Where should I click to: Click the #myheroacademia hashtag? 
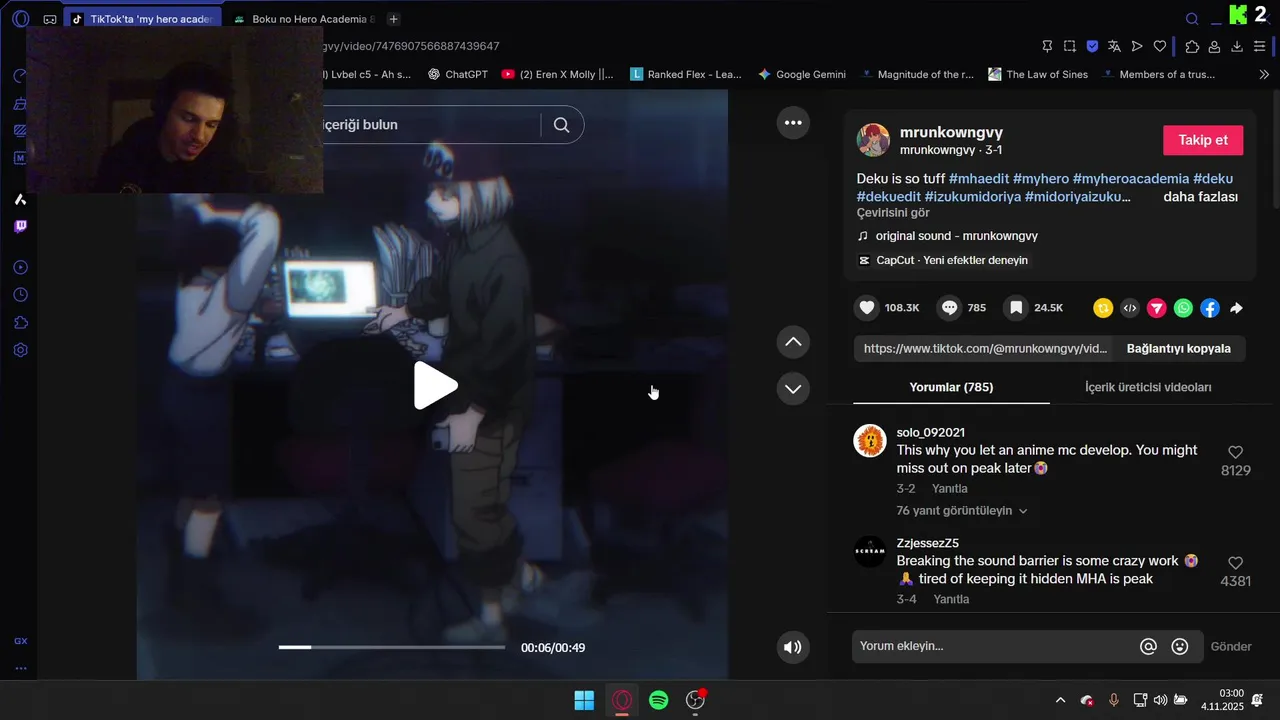[1130, 179]
